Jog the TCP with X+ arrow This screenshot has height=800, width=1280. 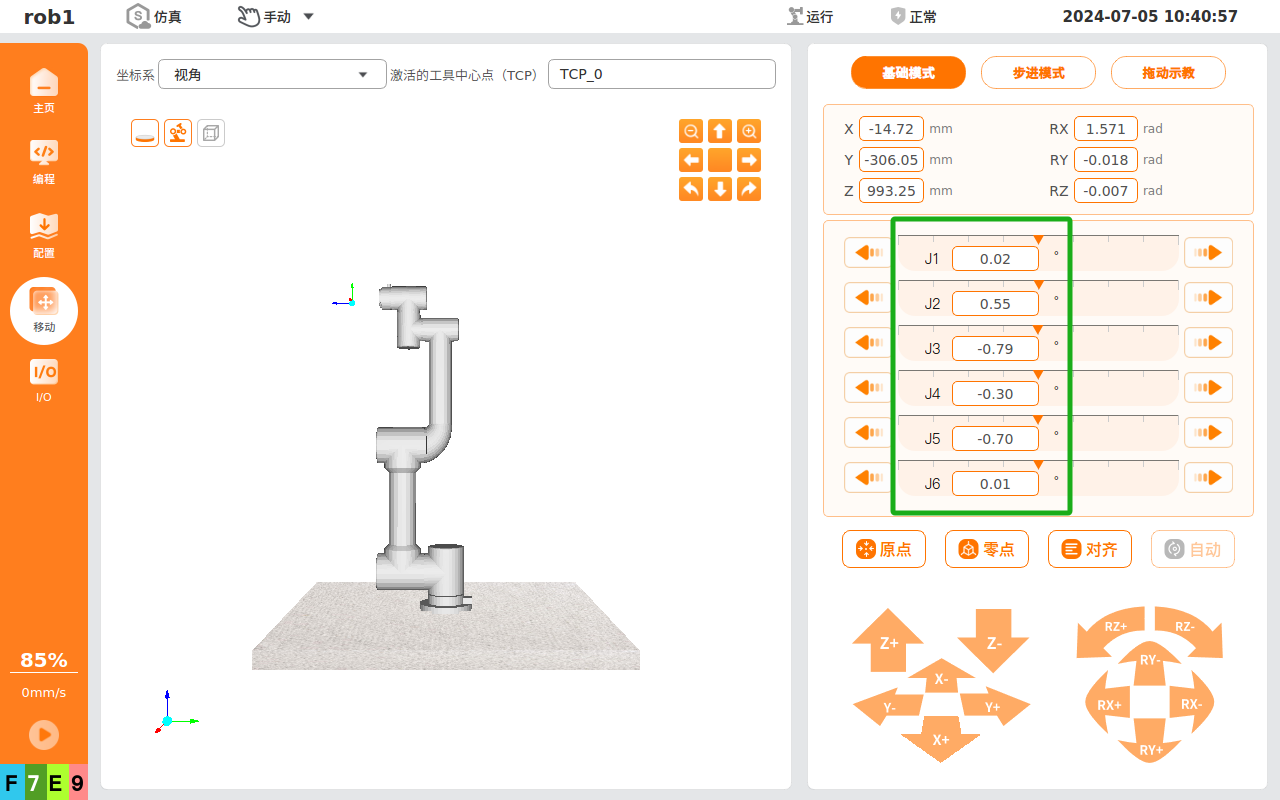(x=941, y=738)
